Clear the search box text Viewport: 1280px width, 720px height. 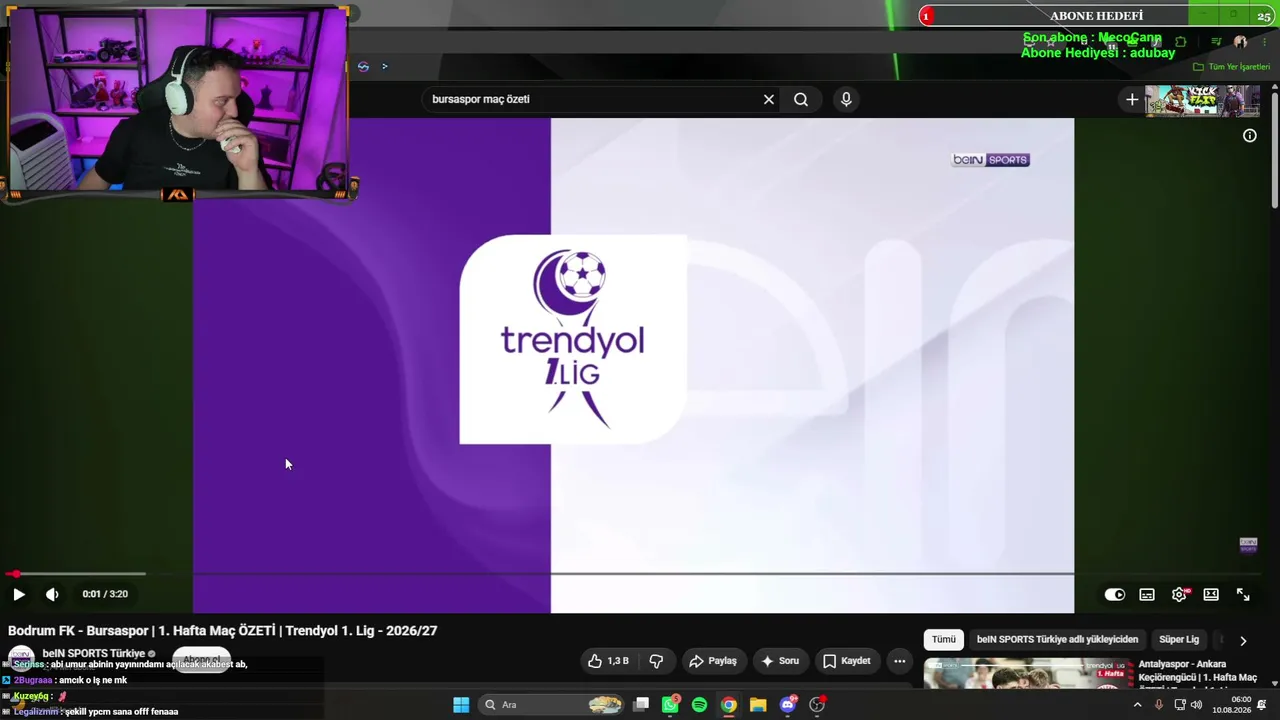coord(769,99)
